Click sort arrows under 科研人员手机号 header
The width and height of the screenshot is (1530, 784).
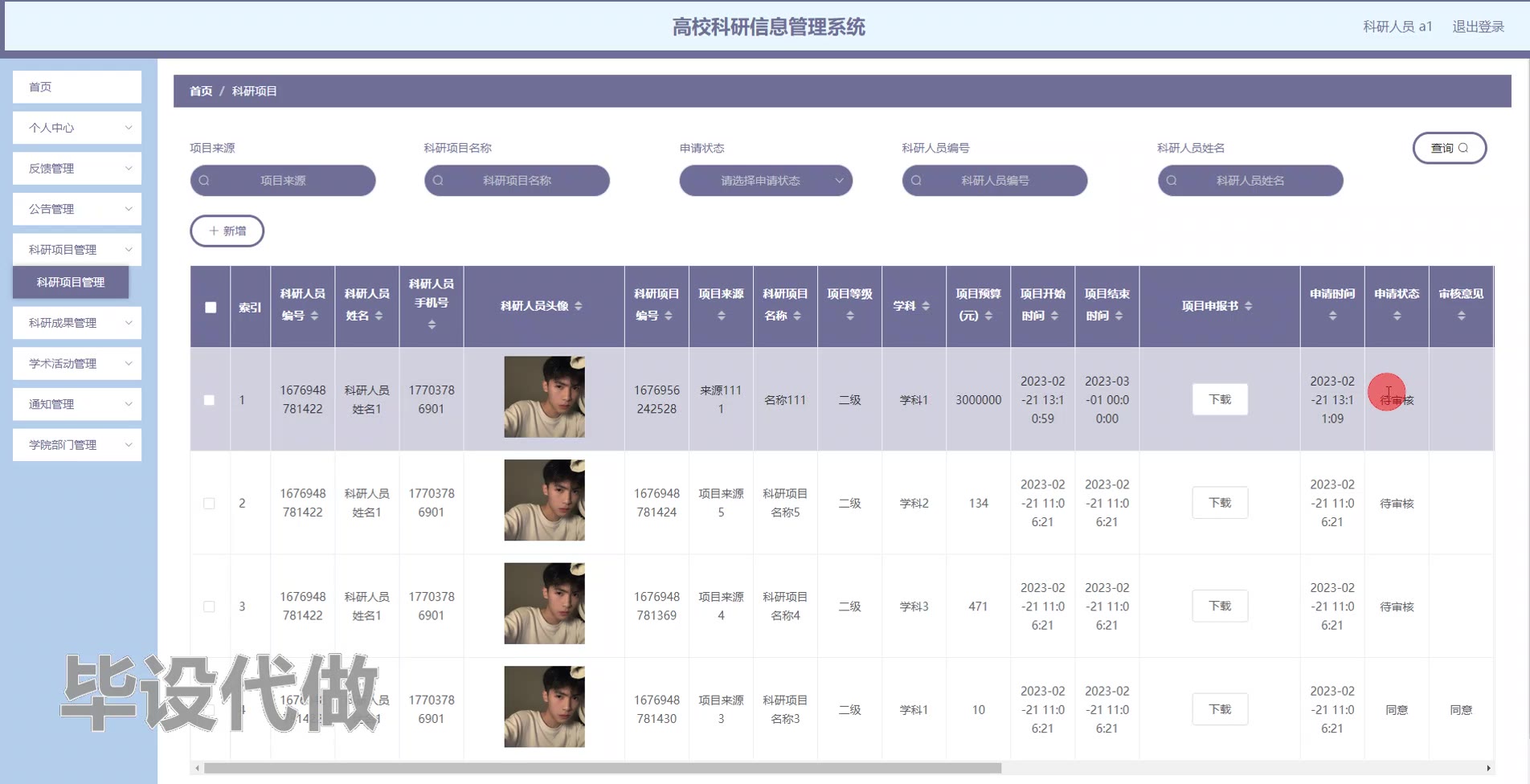(x=432, y=325)
